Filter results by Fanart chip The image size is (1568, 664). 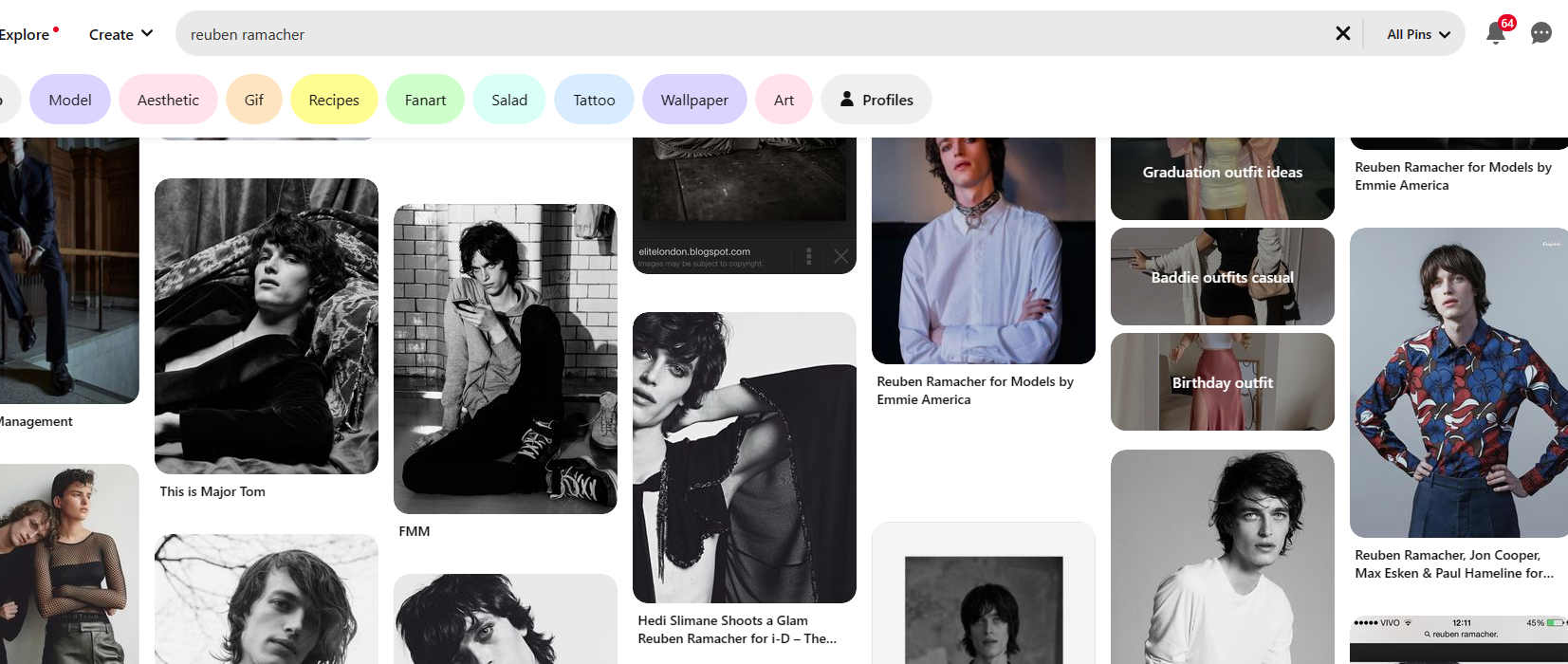[425, 100]
